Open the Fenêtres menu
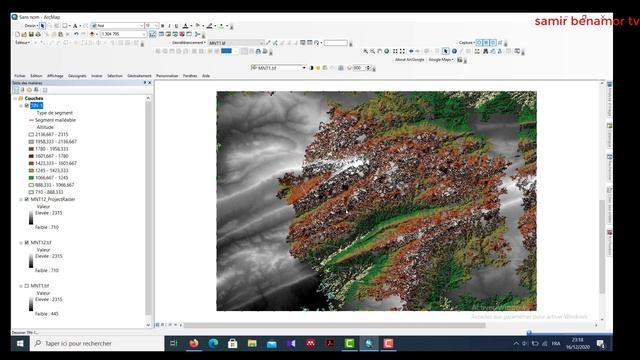The image size is (640, 360). (x=190, y=76)
